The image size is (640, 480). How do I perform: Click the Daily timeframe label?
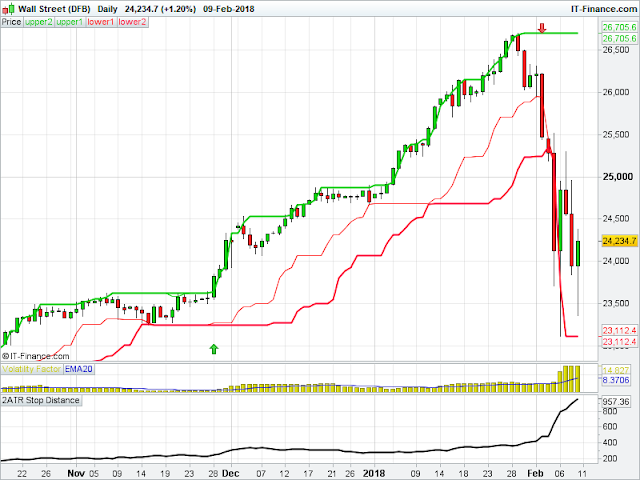coord(107,9)
